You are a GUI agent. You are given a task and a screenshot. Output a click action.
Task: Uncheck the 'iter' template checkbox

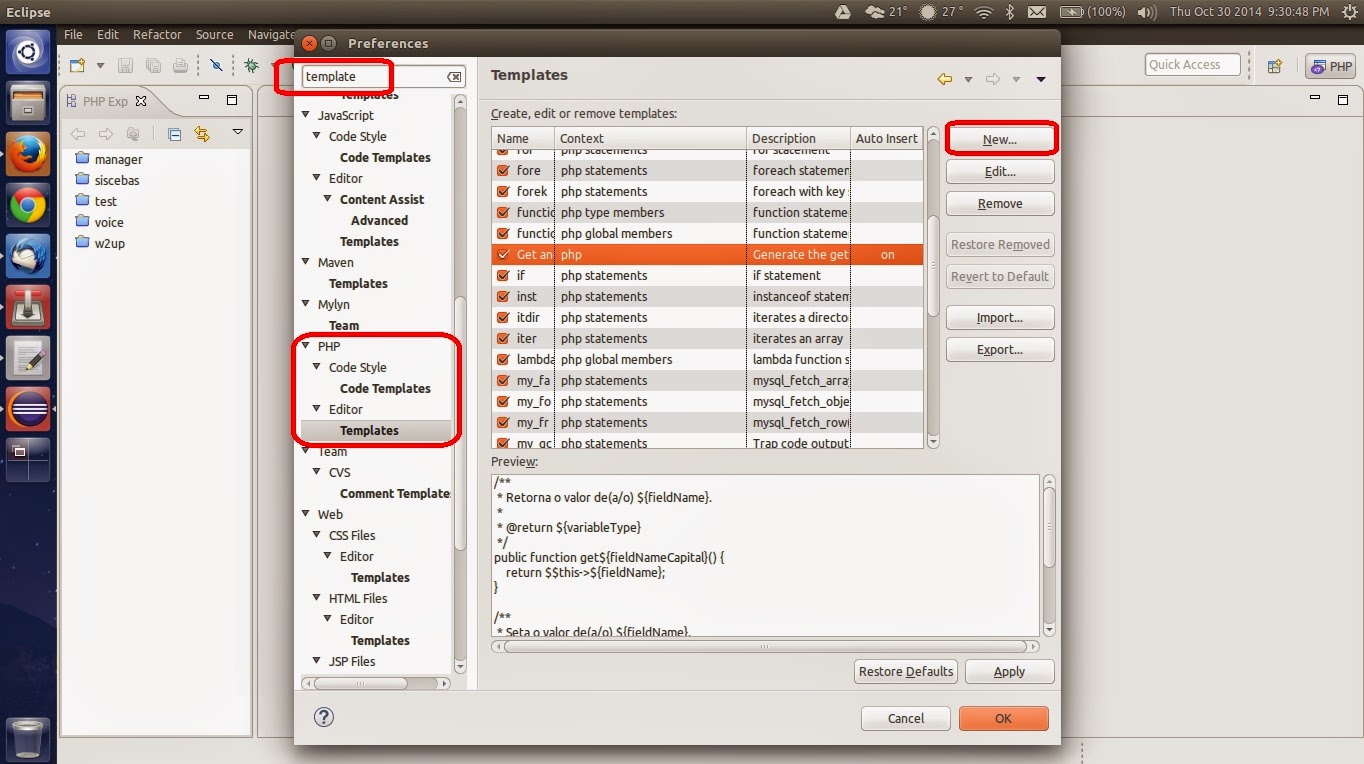point(503,338)
